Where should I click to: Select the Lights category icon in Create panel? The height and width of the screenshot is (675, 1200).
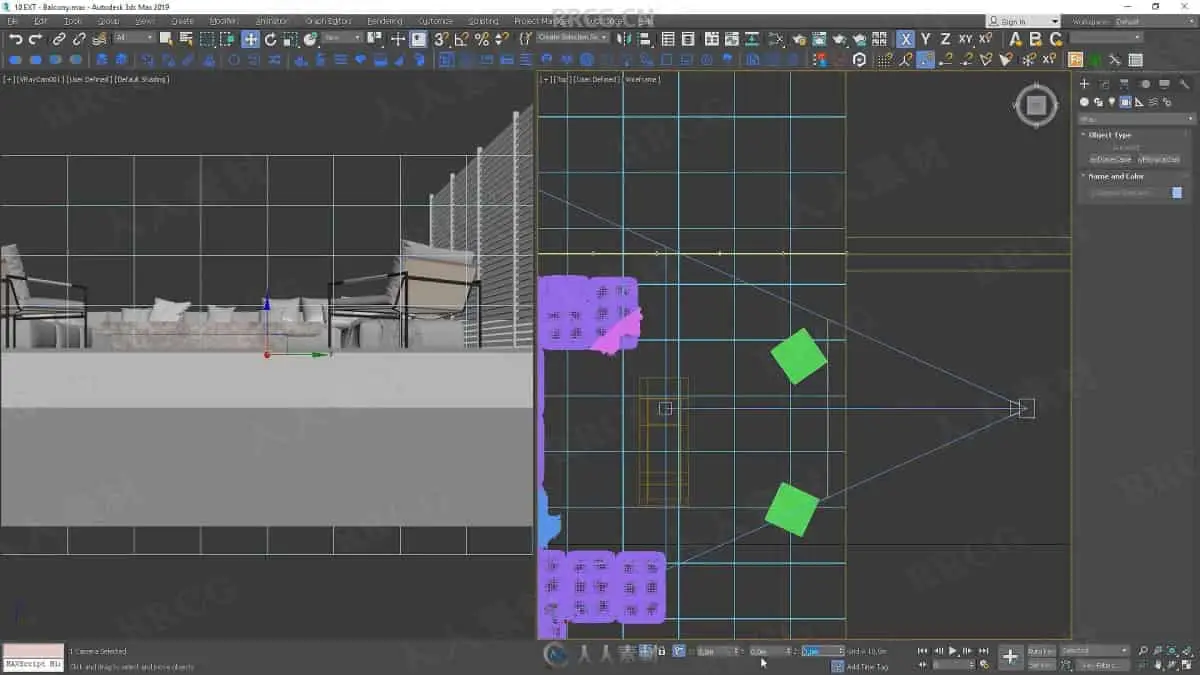coord(1112,102)
